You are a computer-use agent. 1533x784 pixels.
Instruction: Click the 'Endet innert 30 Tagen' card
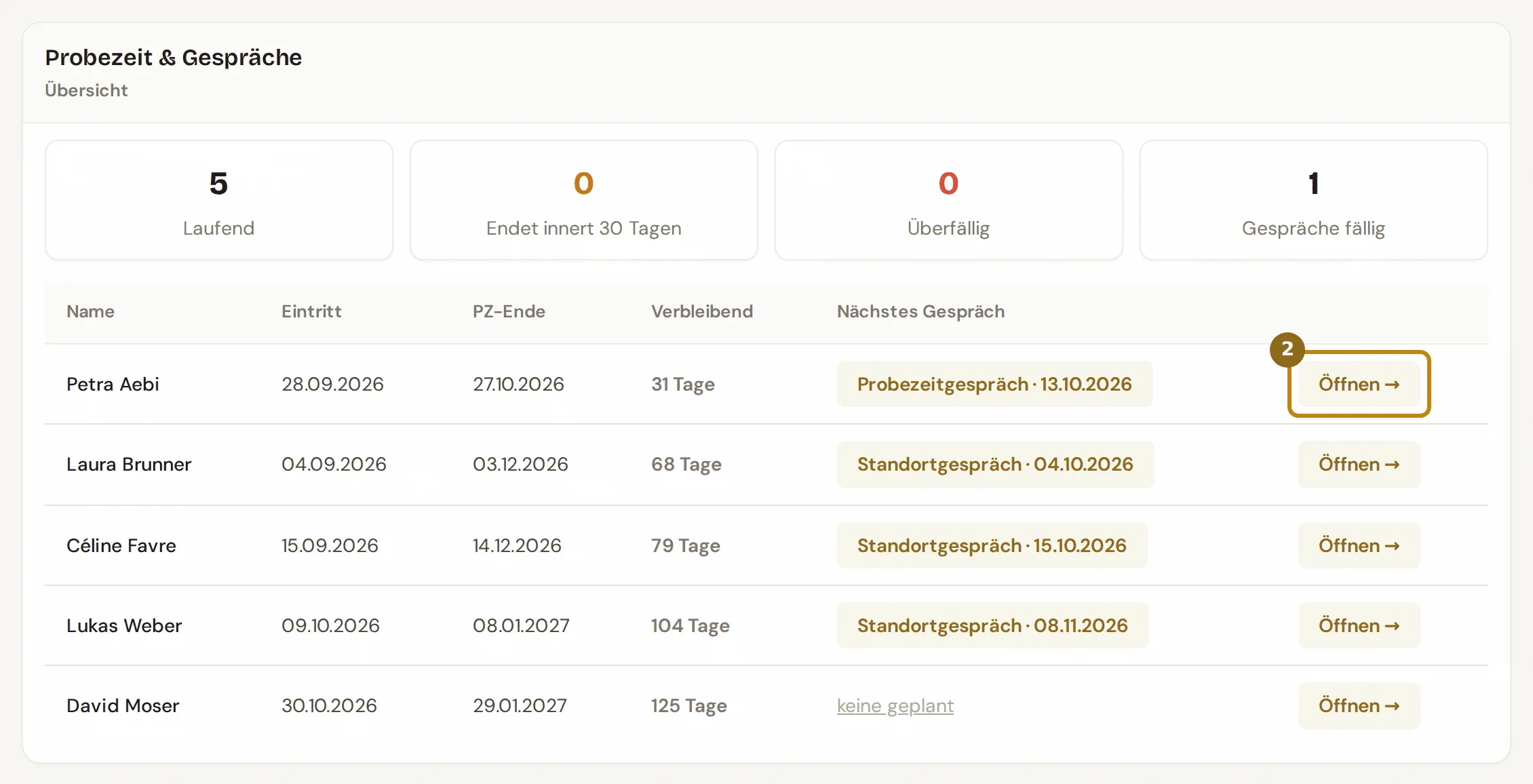pos(583,200)
